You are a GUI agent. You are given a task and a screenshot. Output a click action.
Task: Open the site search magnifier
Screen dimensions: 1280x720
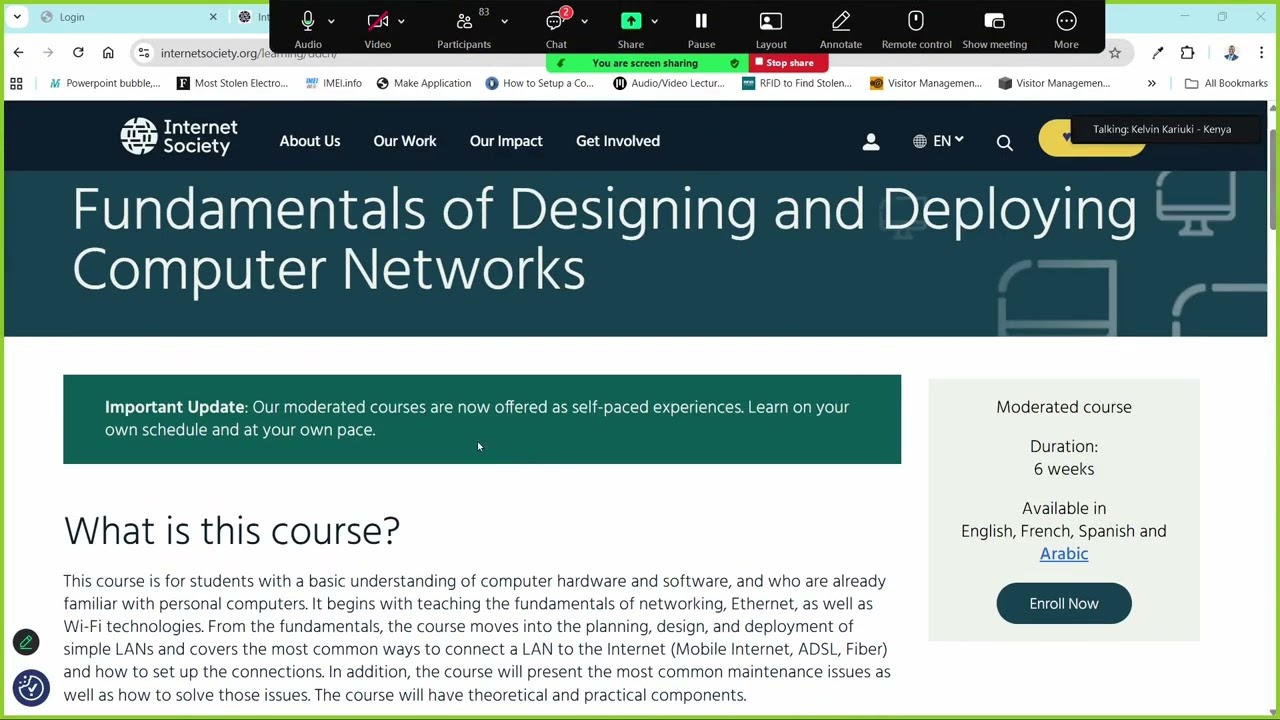coord(1005,143)
